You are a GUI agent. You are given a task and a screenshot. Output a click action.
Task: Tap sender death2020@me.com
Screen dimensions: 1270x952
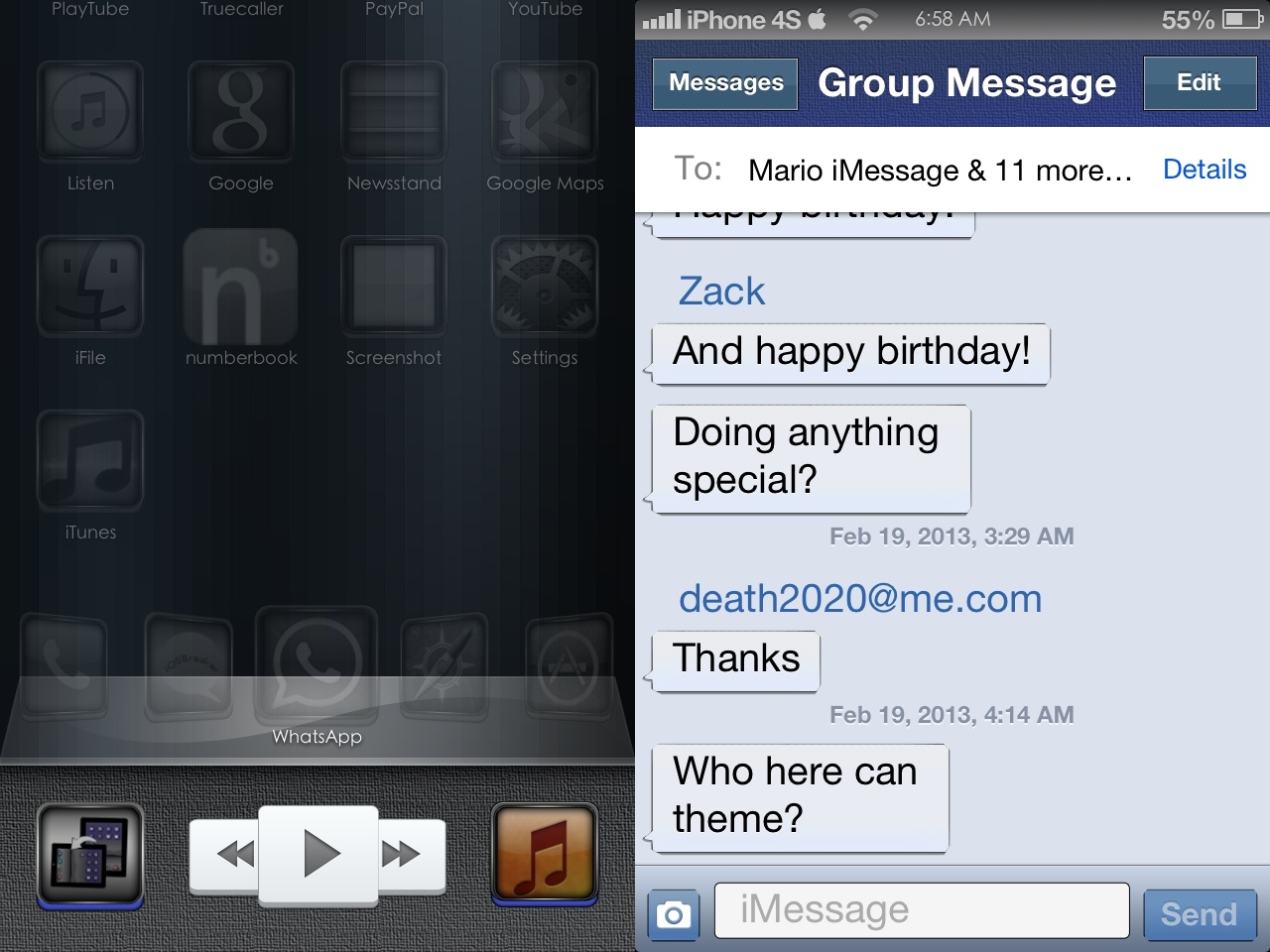click(x=860, y=599)
